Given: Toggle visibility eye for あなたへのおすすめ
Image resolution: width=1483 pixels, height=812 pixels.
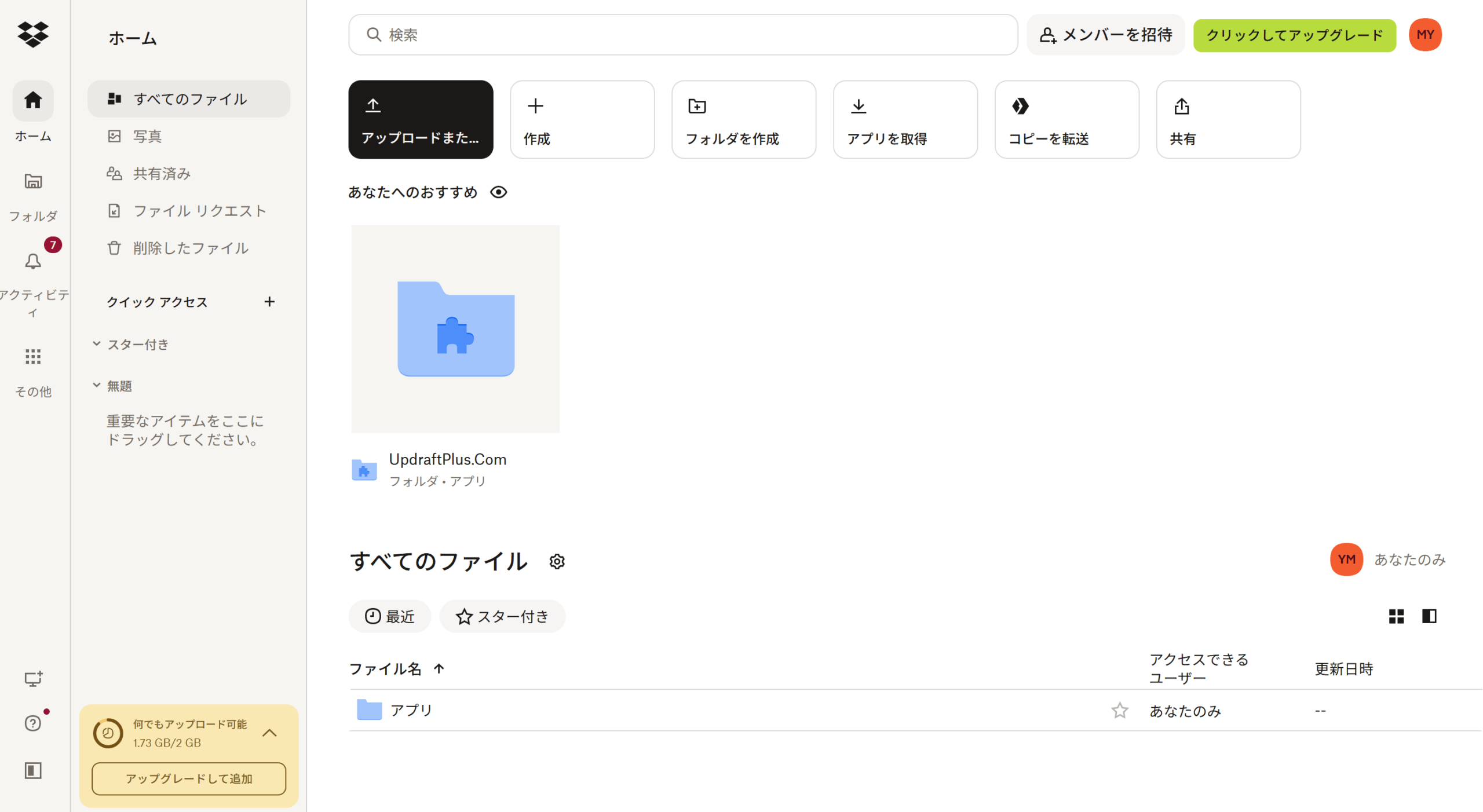Looking at the screenshot, I should 498,192.
